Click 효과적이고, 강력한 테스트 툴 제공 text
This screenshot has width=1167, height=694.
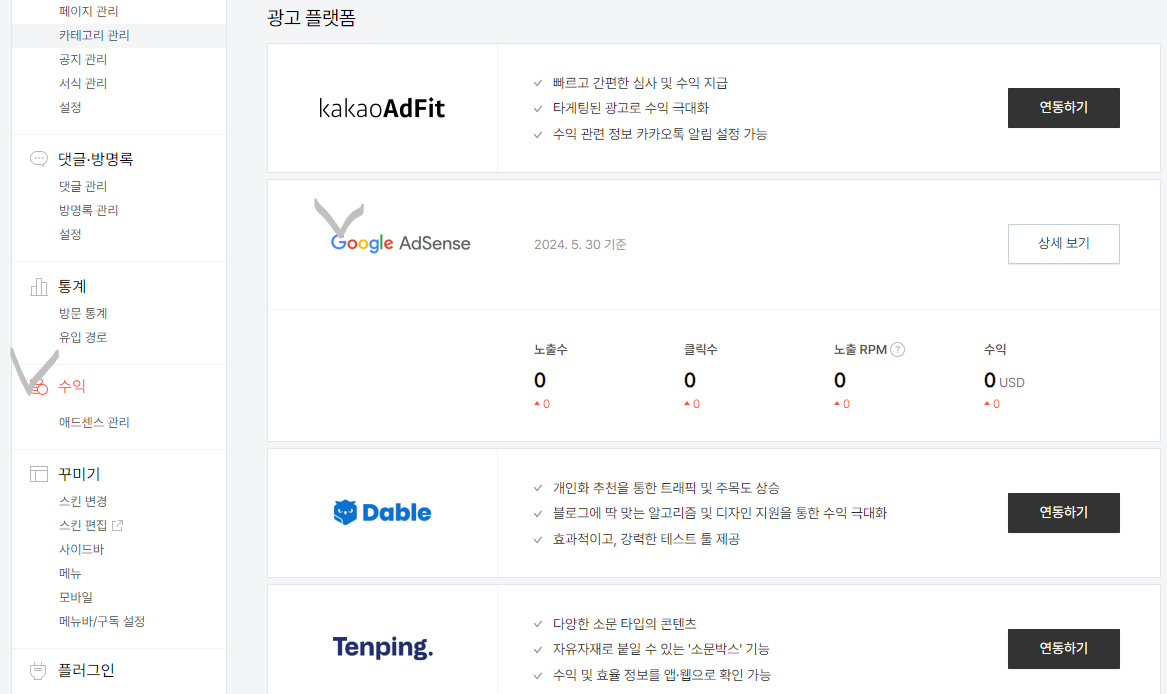point(646,539)
